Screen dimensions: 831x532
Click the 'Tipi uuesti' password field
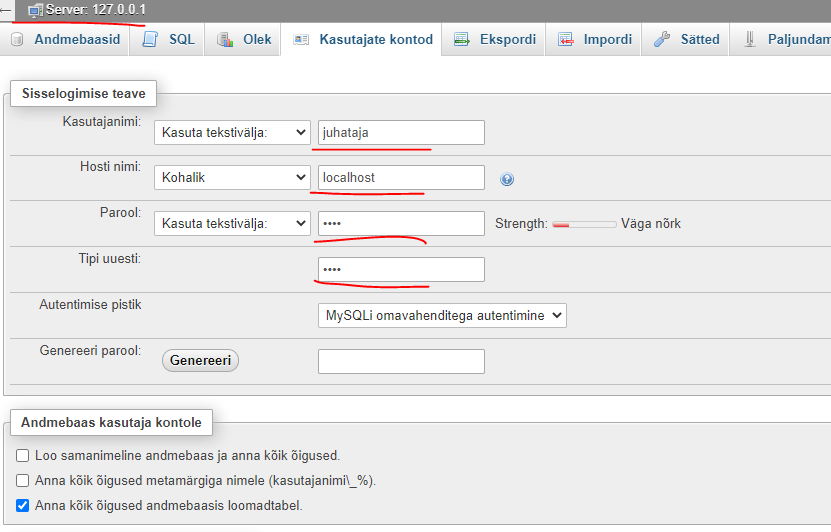coord(401,270)
